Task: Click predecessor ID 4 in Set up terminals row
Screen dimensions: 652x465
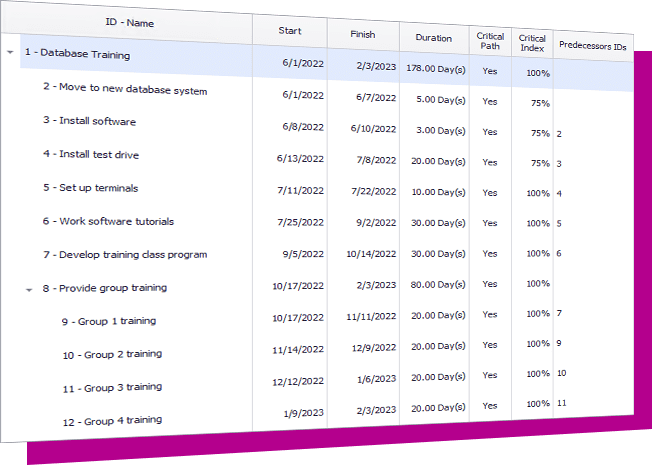Action: pyautogui.click(x=559, y=194)
